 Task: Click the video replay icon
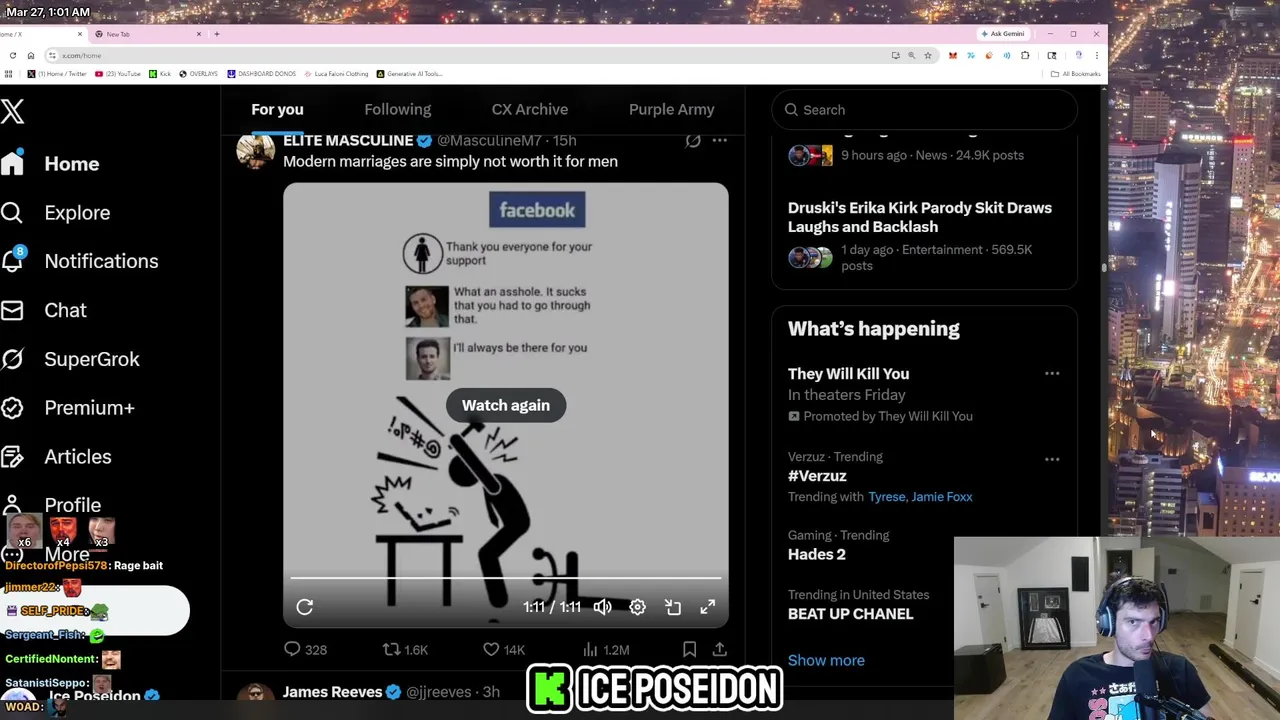[x=305, y=607]
